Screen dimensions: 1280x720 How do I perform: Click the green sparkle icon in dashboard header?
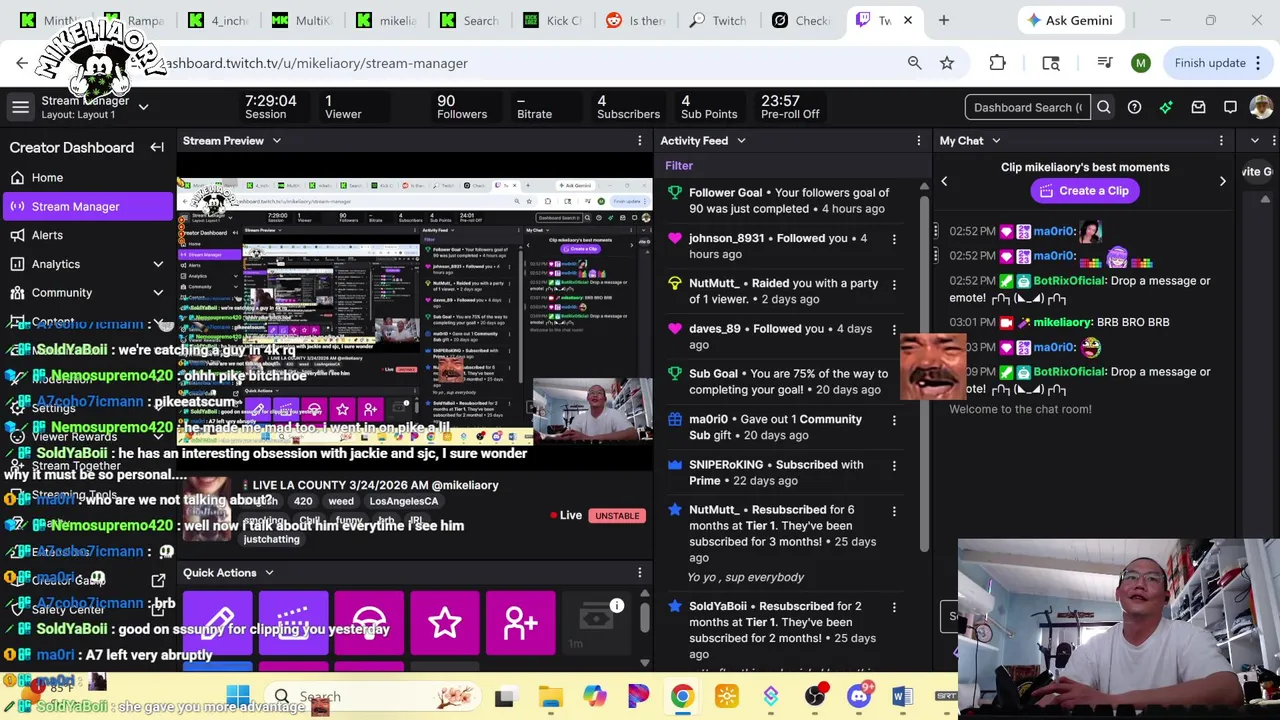coord(1166,107)
